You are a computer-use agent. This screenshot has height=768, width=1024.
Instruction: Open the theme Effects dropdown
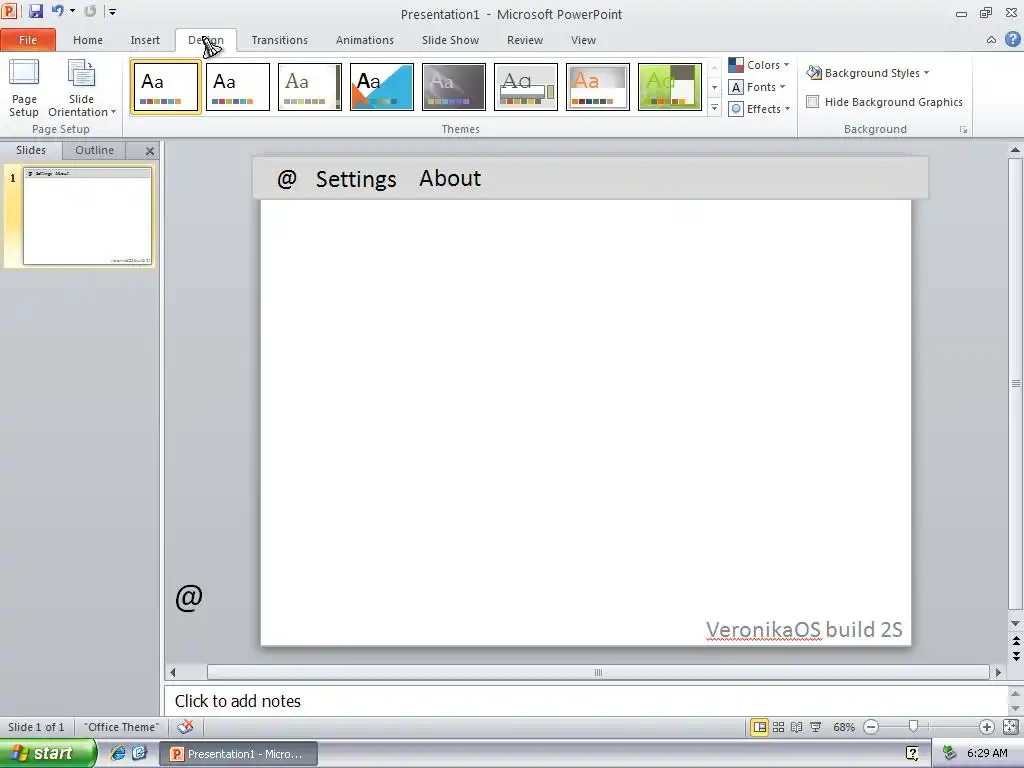pos(760,109)
